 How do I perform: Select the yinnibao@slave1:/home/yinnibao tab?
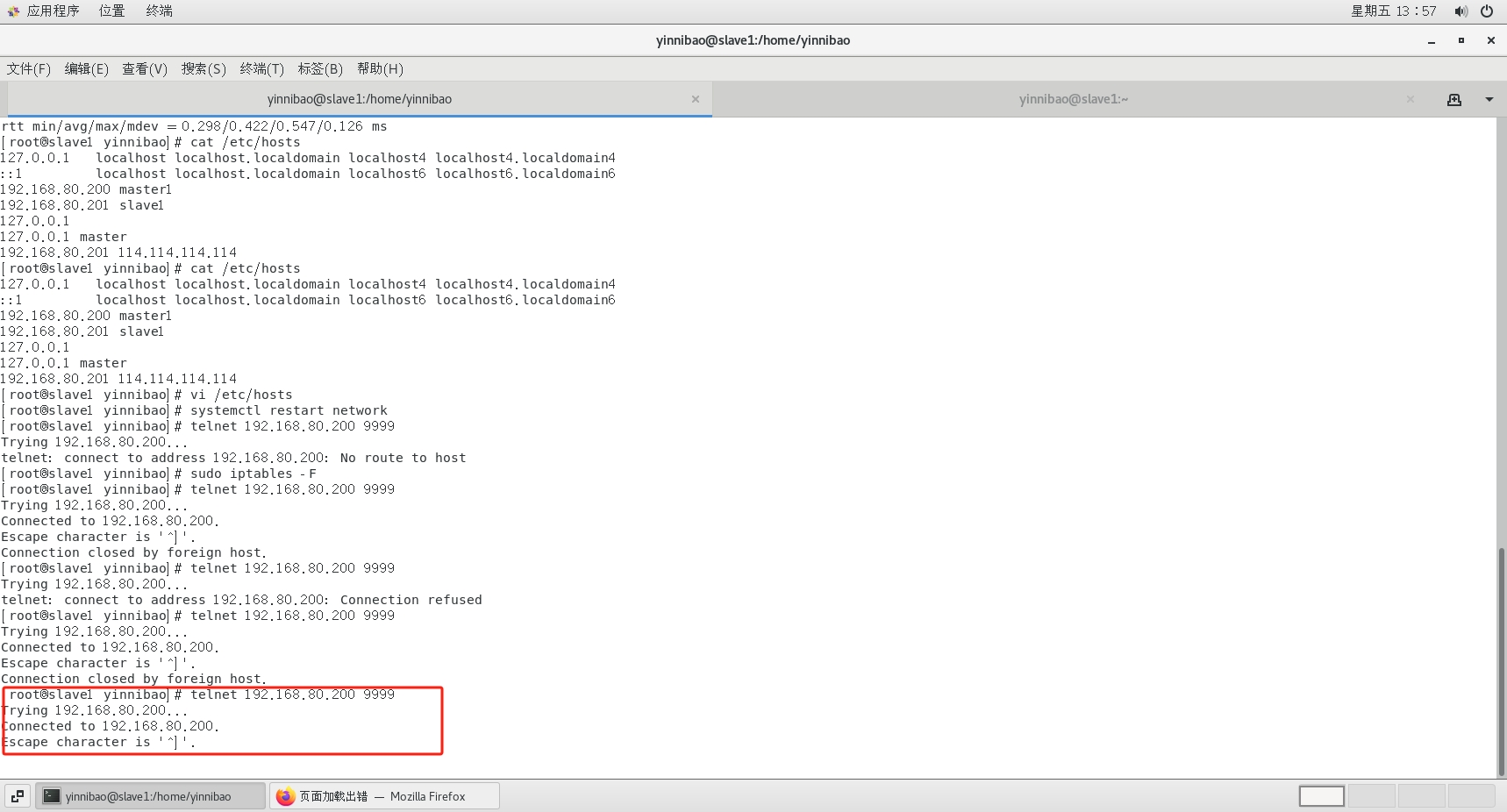(360, 99)
